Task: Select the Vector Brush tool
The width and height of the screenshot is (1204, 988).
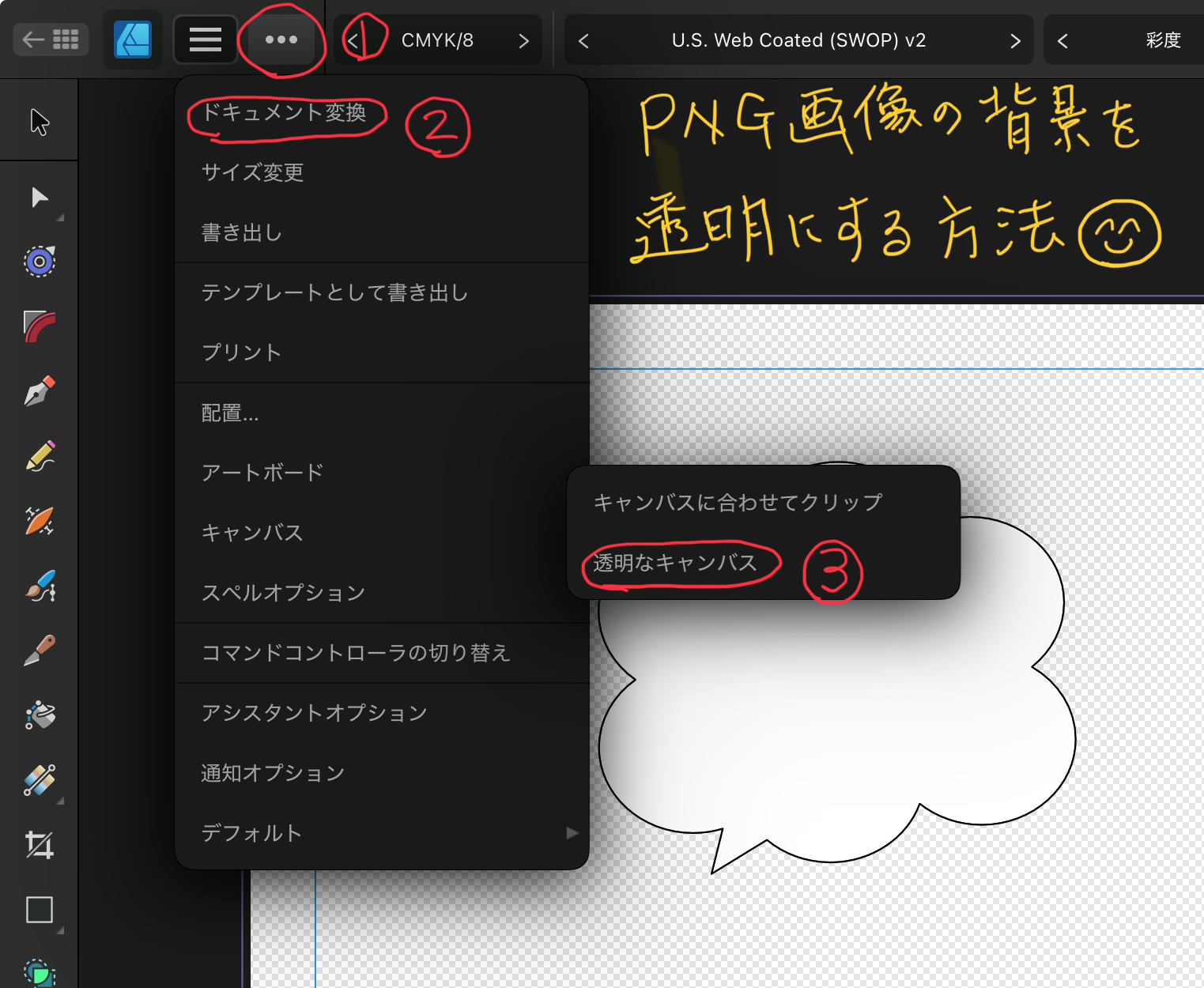Action: (x=40, y=586)
